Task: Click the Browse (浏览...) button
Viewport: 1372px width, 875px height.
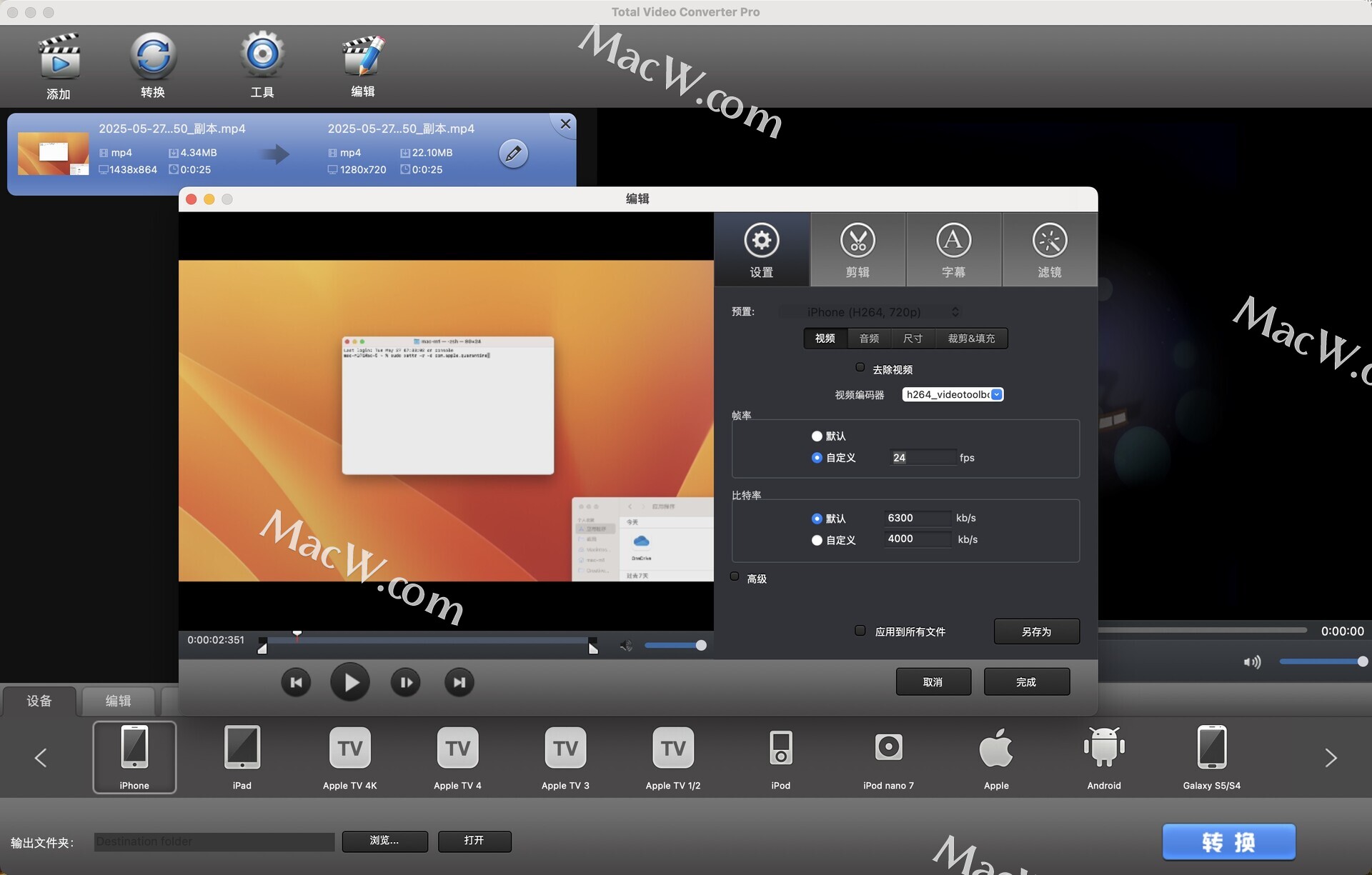Action: click(384, 841)
